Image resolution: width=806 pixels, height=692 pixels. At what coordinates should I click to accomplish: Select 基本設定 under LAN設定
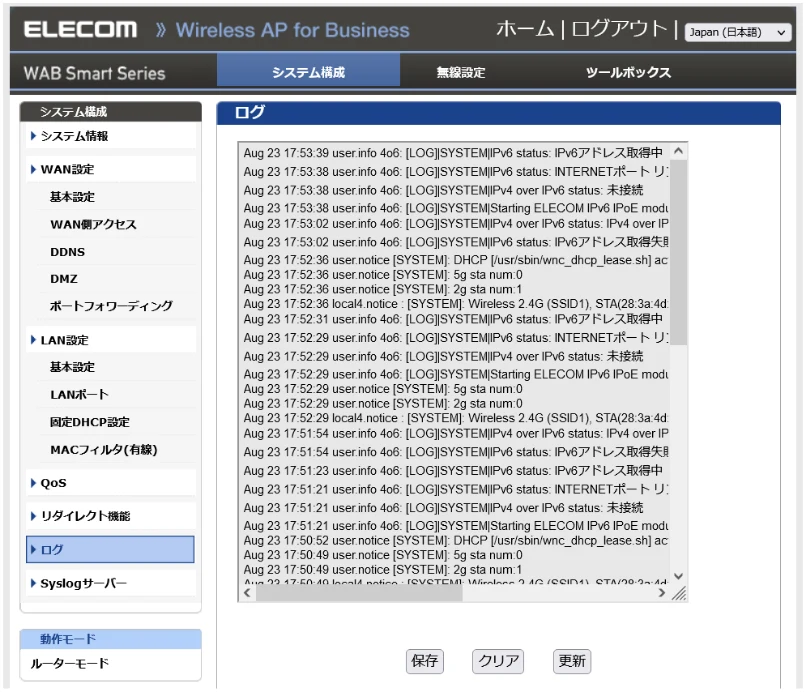[72, 367]
